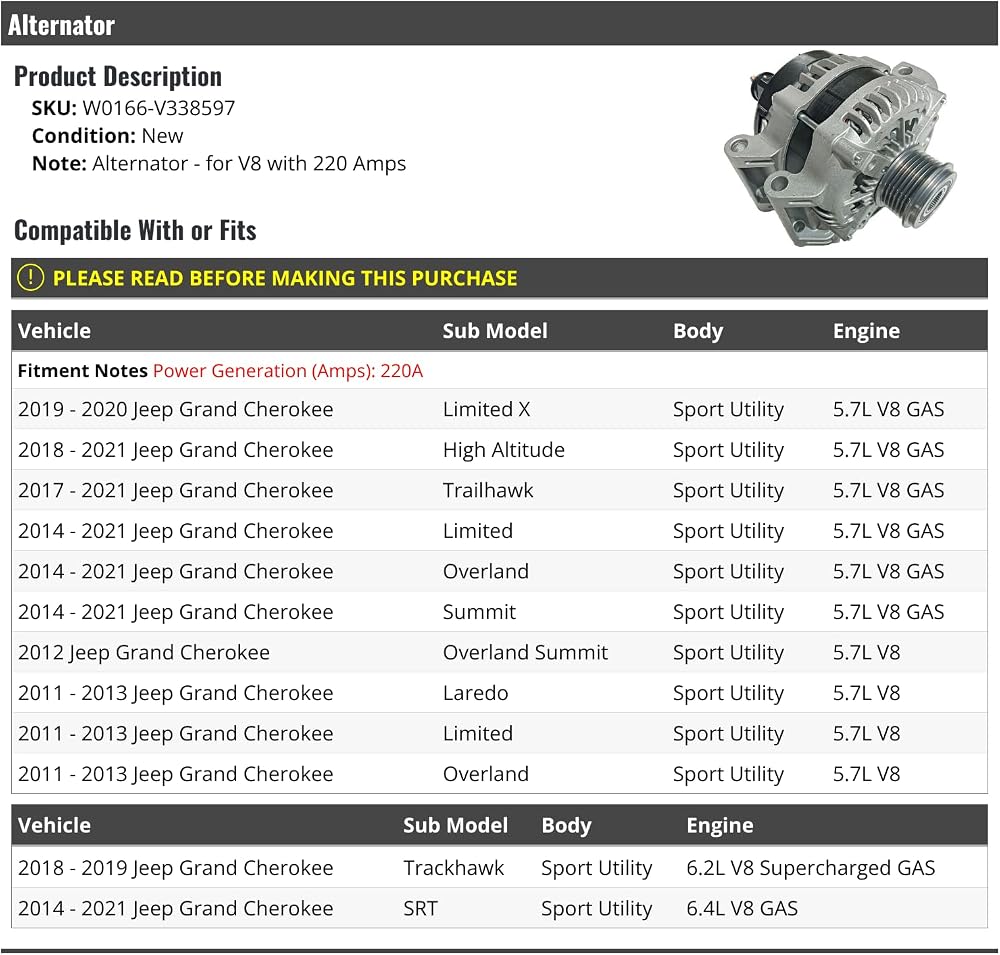
Task: Click the PLEASE READ BEFORE MAKING THIS PURCHASE banner
Action: click(x=499, y=278)
